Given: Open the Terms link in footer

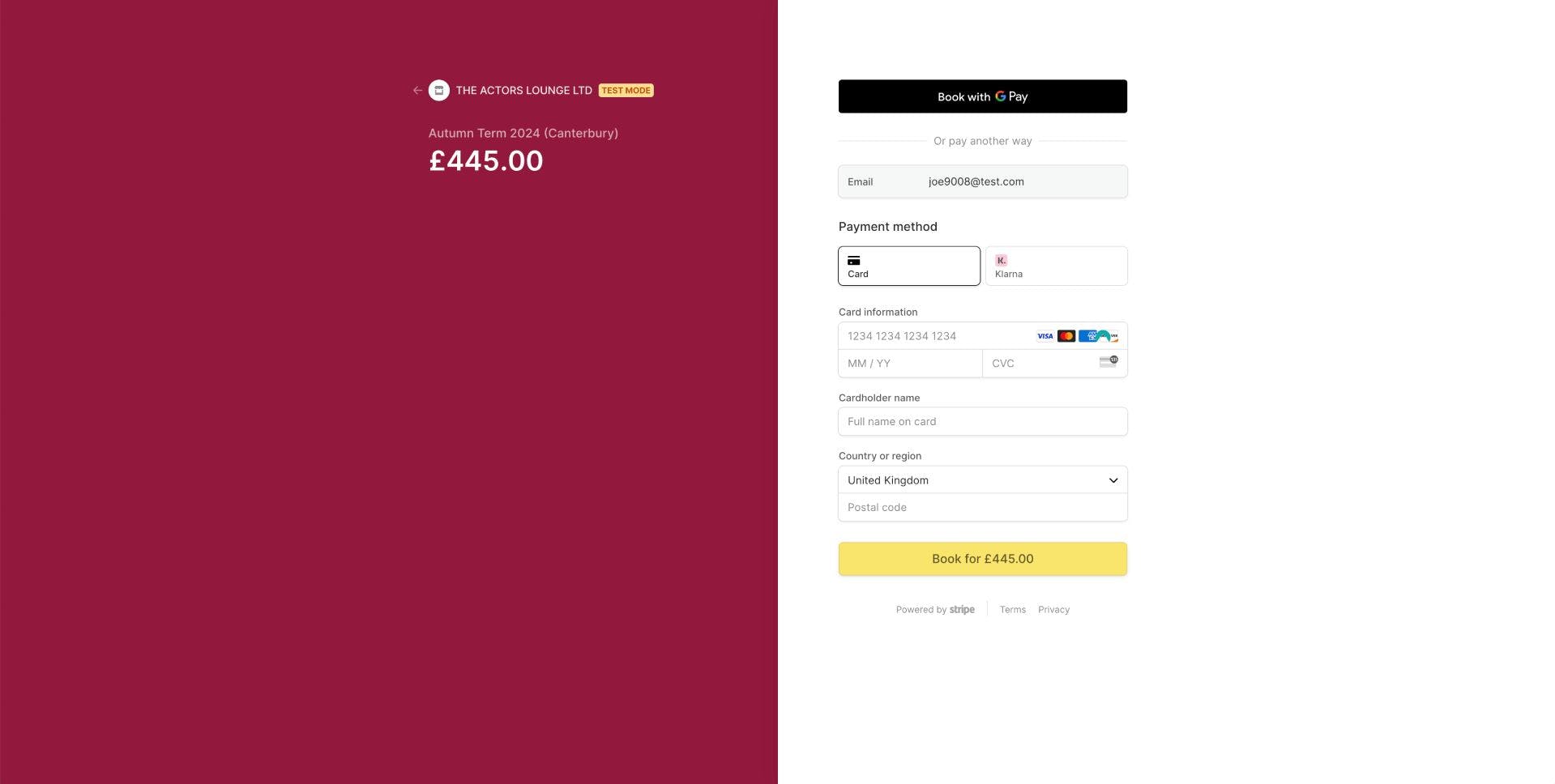Looking at the screenshot, I should (1013, 610).
